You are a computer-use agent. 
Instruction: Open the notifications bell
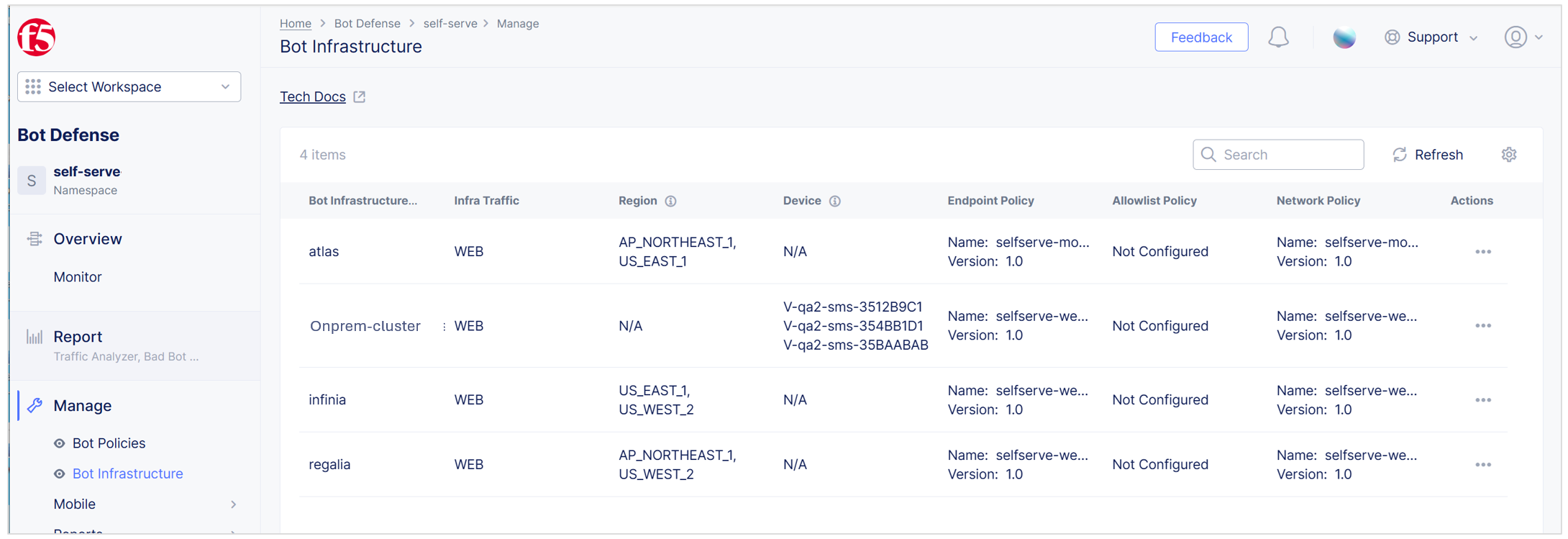[1277, 37]
